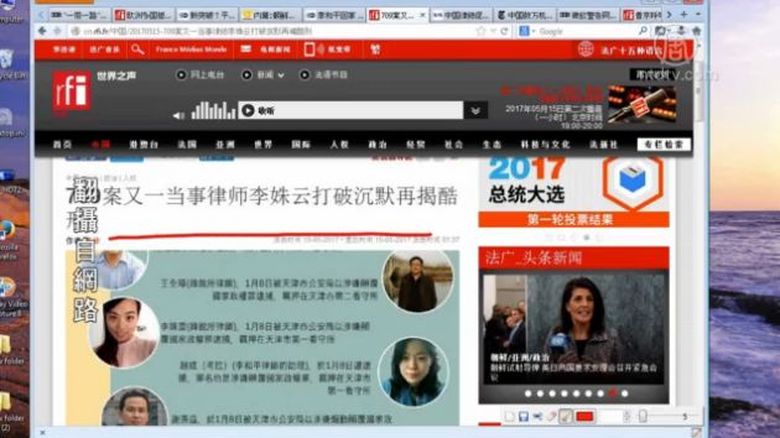Click 第一轮投票结果 button
The height and width of the screenshot is (438, 780).
(570, 219)
